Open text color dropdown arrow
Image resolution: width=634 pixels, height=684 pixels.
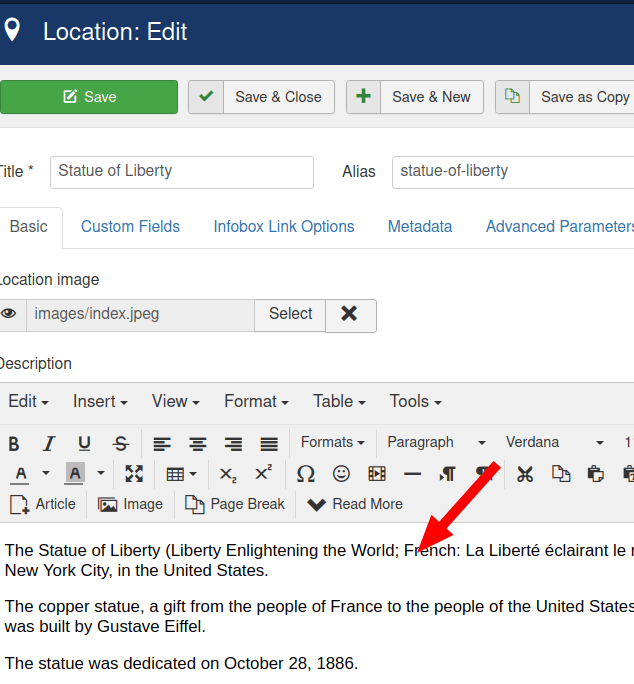45,473
